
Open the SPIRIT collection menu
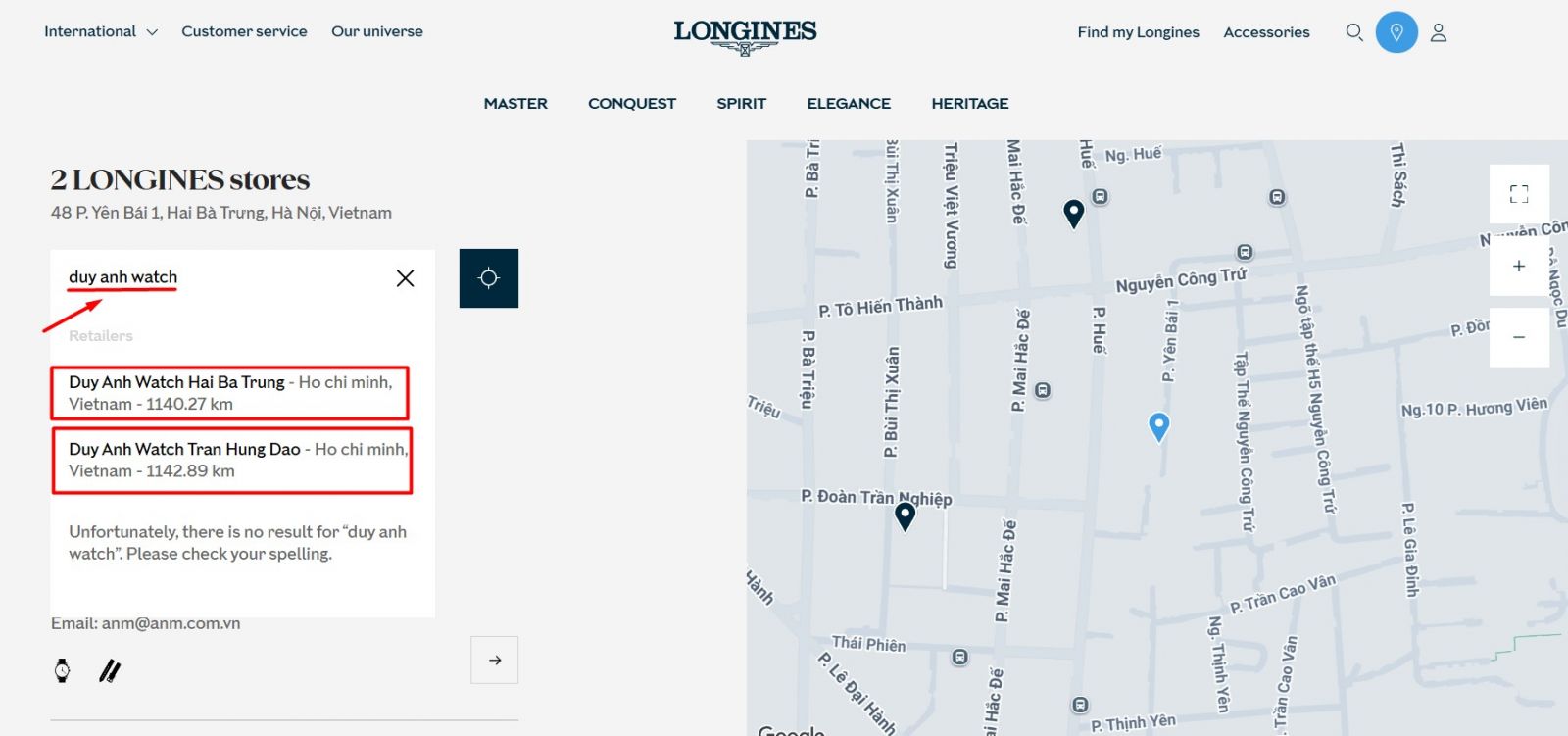coord(741,103)
